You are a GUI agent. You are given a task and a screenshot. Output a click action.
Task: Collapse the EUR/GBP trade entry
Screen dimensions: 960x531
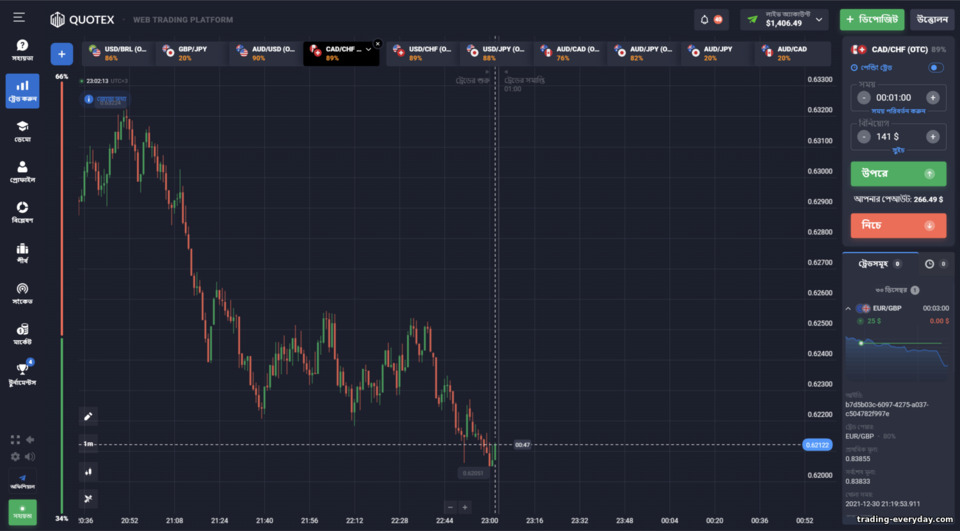click(x=848, y=309)
